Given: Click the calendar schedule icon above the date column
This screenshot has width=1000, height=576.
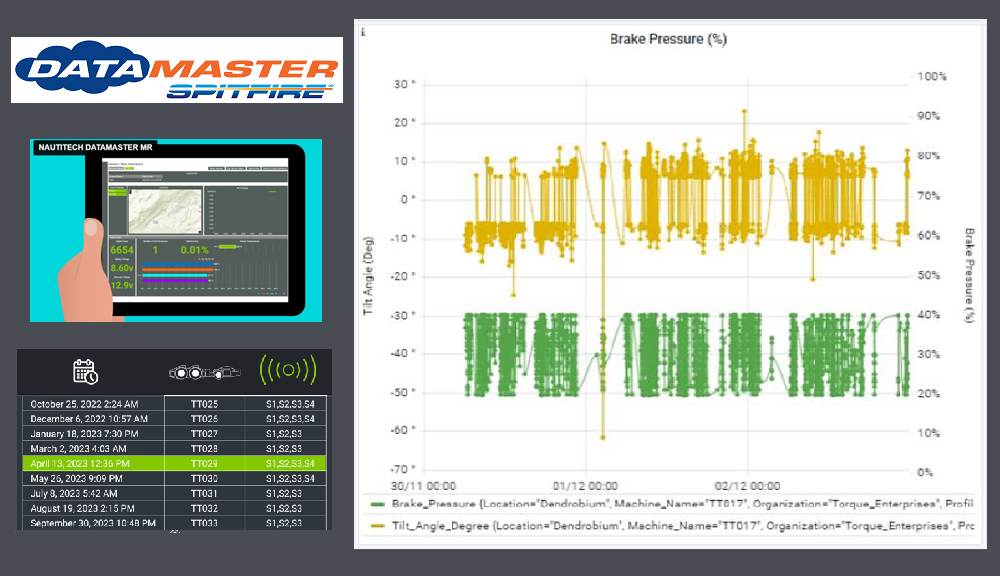Looking at the screenshot, I should 85,369.
